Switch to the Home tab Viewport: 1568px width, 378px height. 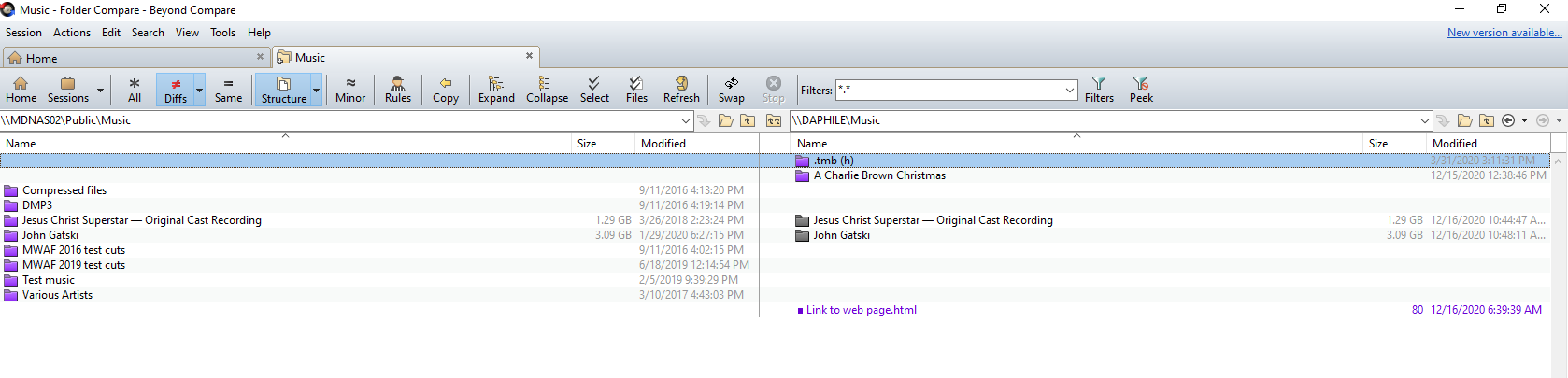42,58
